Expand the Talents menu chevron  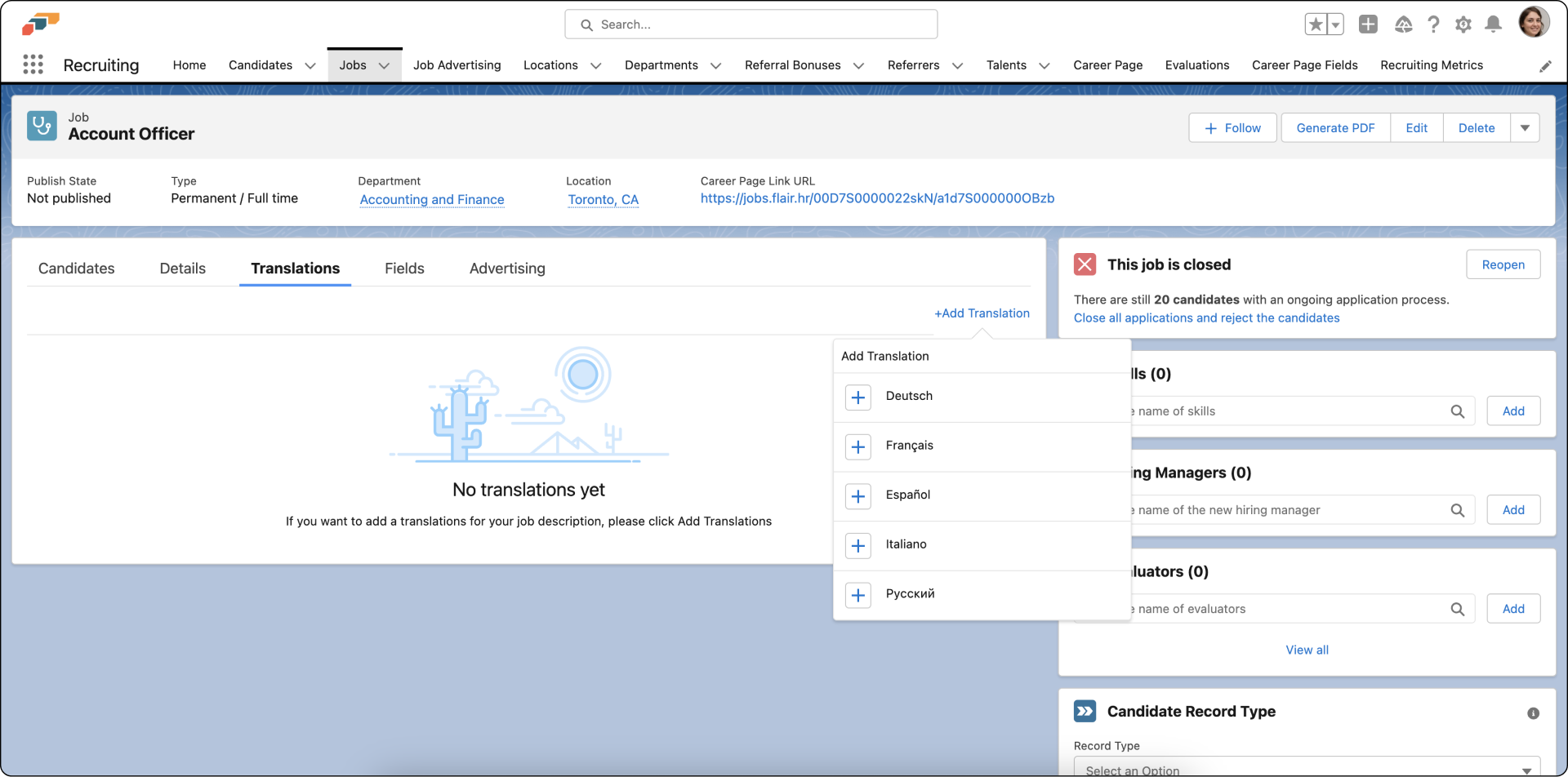[x=1044, y=66]
